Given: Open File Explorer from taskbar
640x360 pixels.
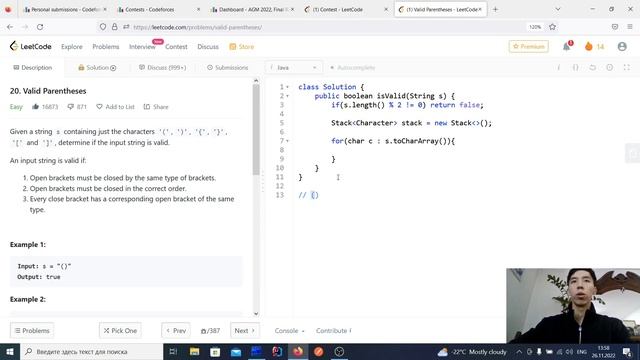Looking at the screenshot, I should coord(194,351).
